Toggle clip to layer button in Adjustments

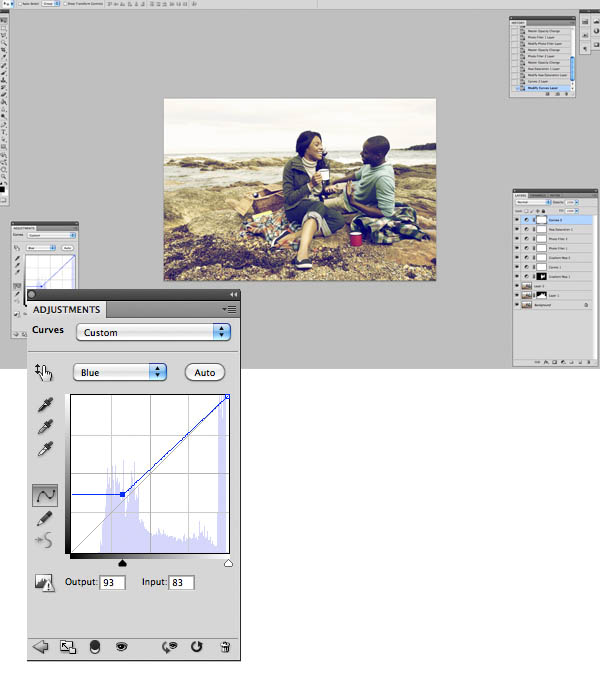(95, 647)
